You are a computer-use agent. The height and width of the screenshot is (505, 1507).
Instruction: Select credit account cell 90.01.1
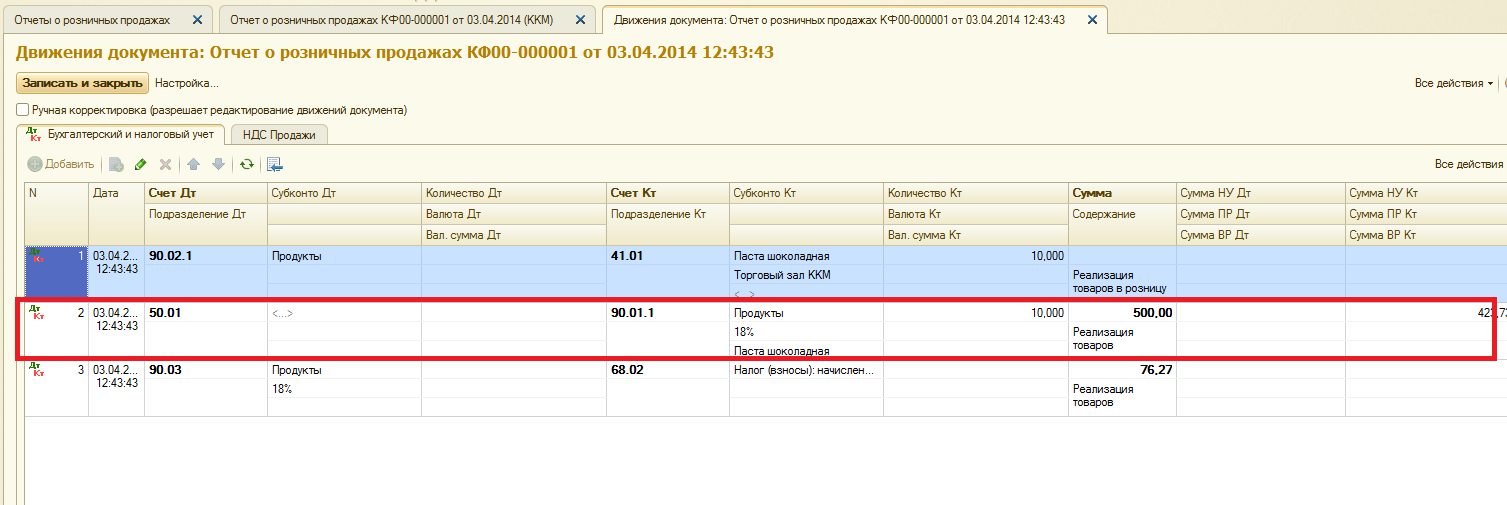[x=668, y=313]
